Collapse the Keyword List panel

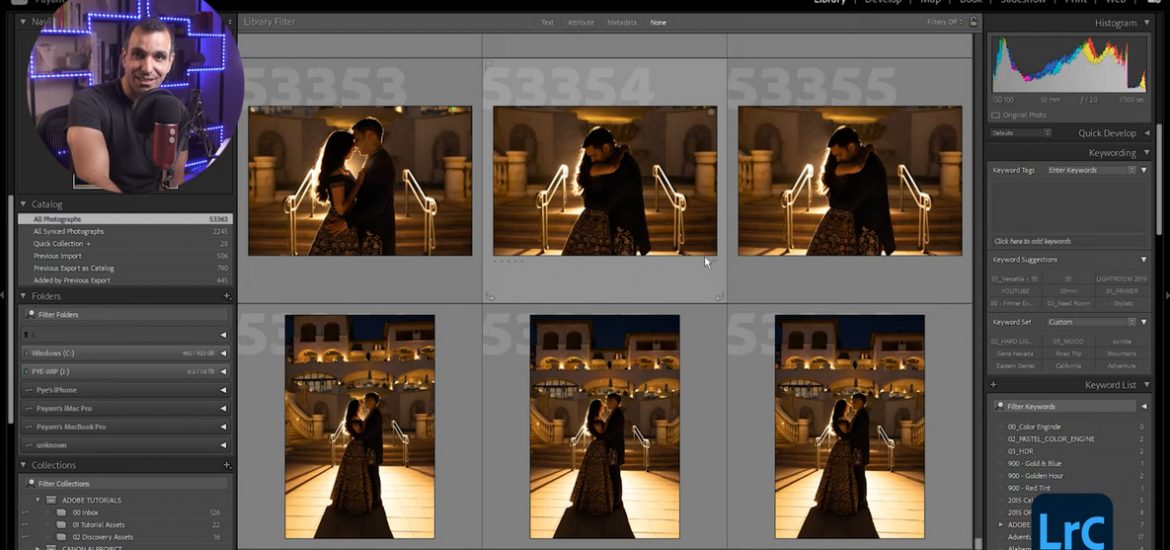[1147, 385]
